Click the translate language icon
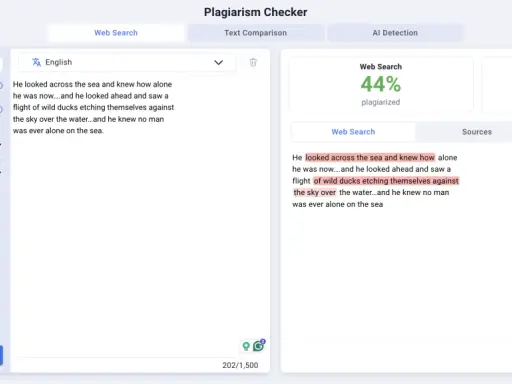The width and height of the screenshot is (512, 384). pos(36,62)
